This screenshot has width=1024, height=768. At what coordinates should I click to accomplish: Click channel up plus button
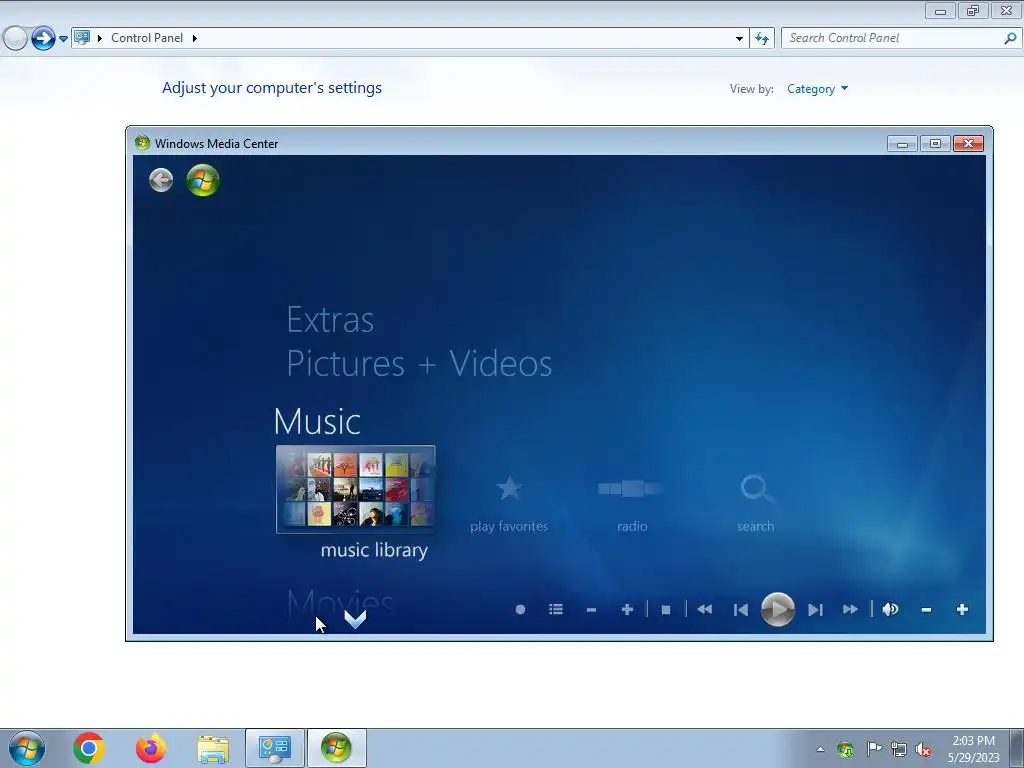click(627, 609)
